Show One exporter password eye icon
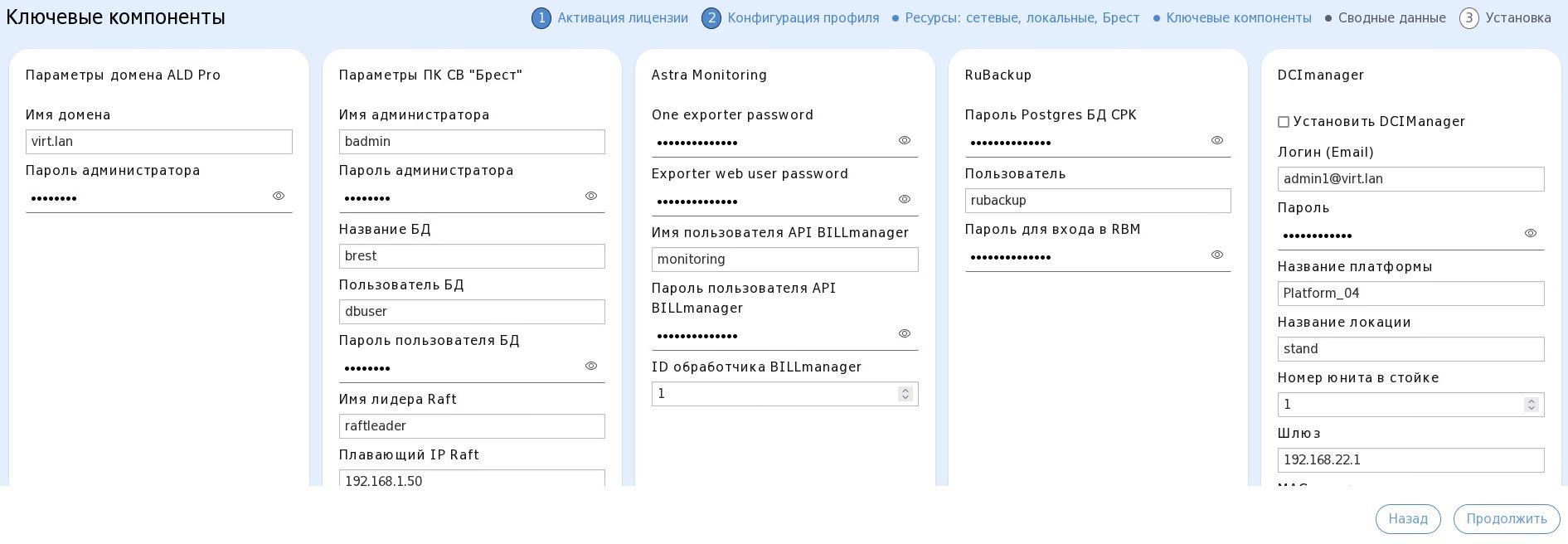Screen dimensions: 1568x544 [905, 141]
